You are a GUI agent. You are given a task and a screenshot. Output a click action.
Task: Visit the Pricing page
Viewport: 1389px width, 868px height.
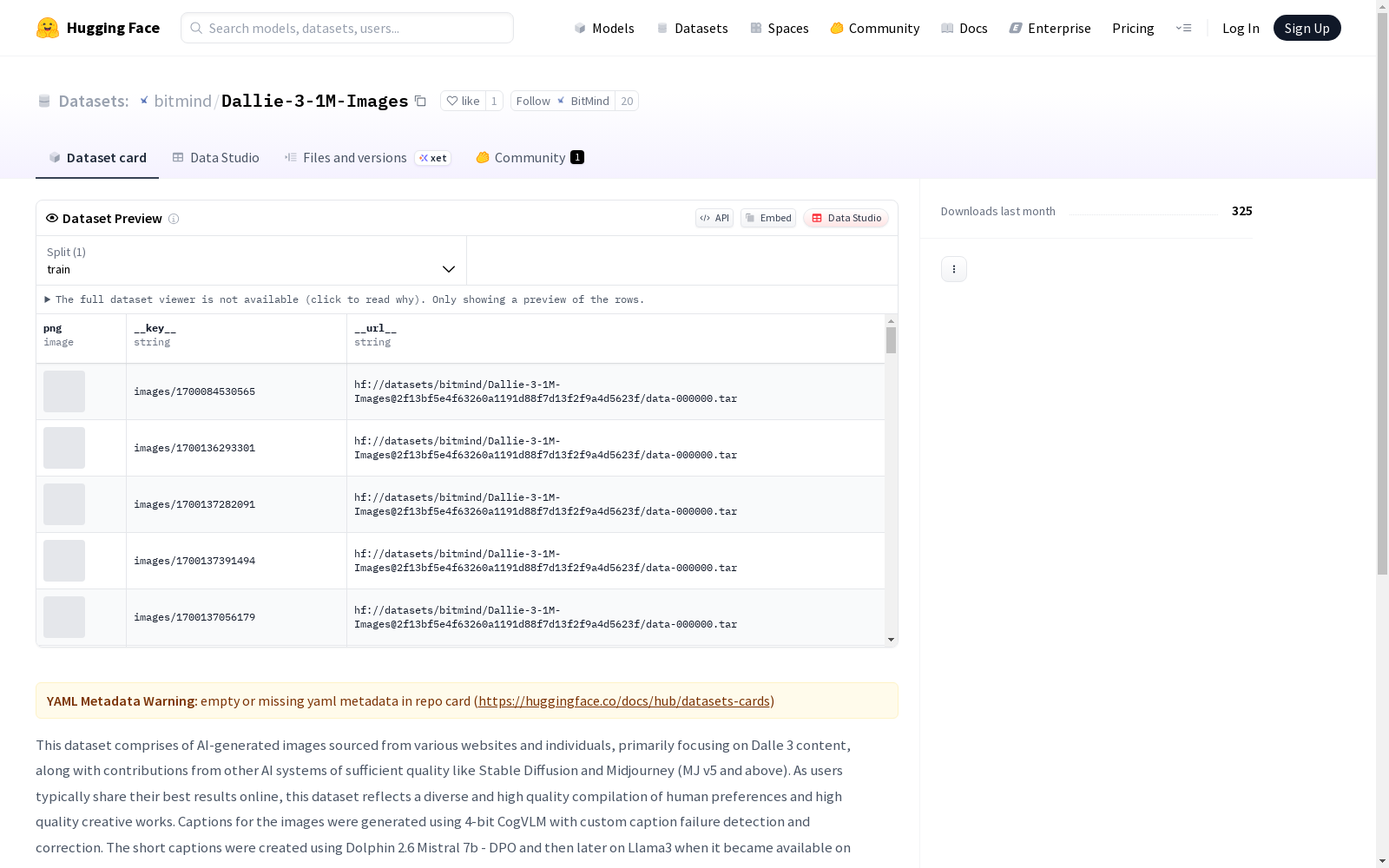pos(1133,28)
